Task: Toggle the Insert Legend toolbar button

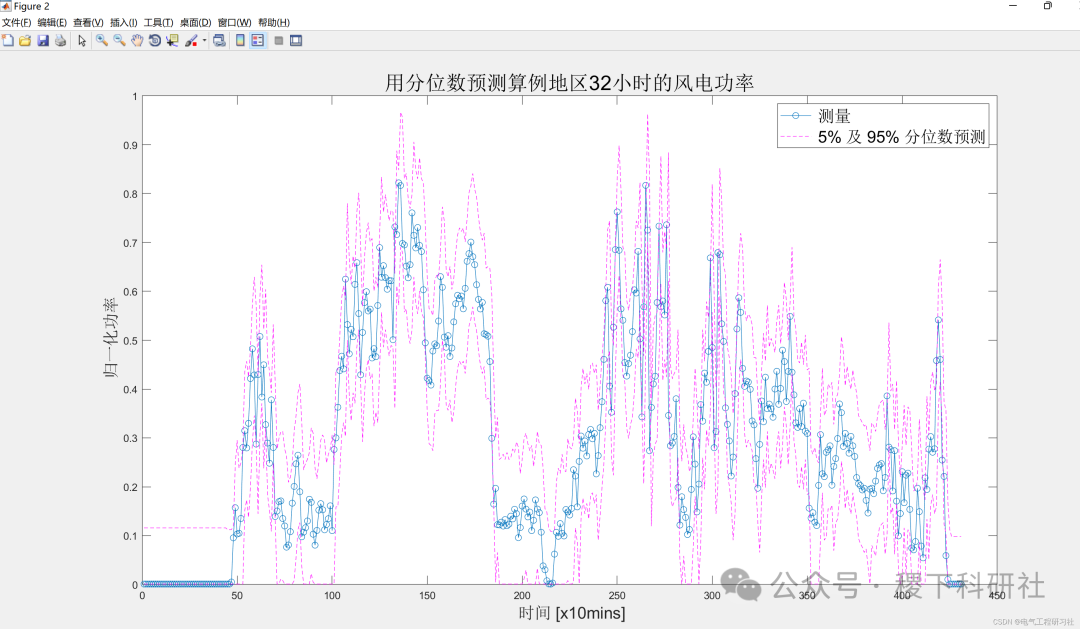Action: click(258, 41)
